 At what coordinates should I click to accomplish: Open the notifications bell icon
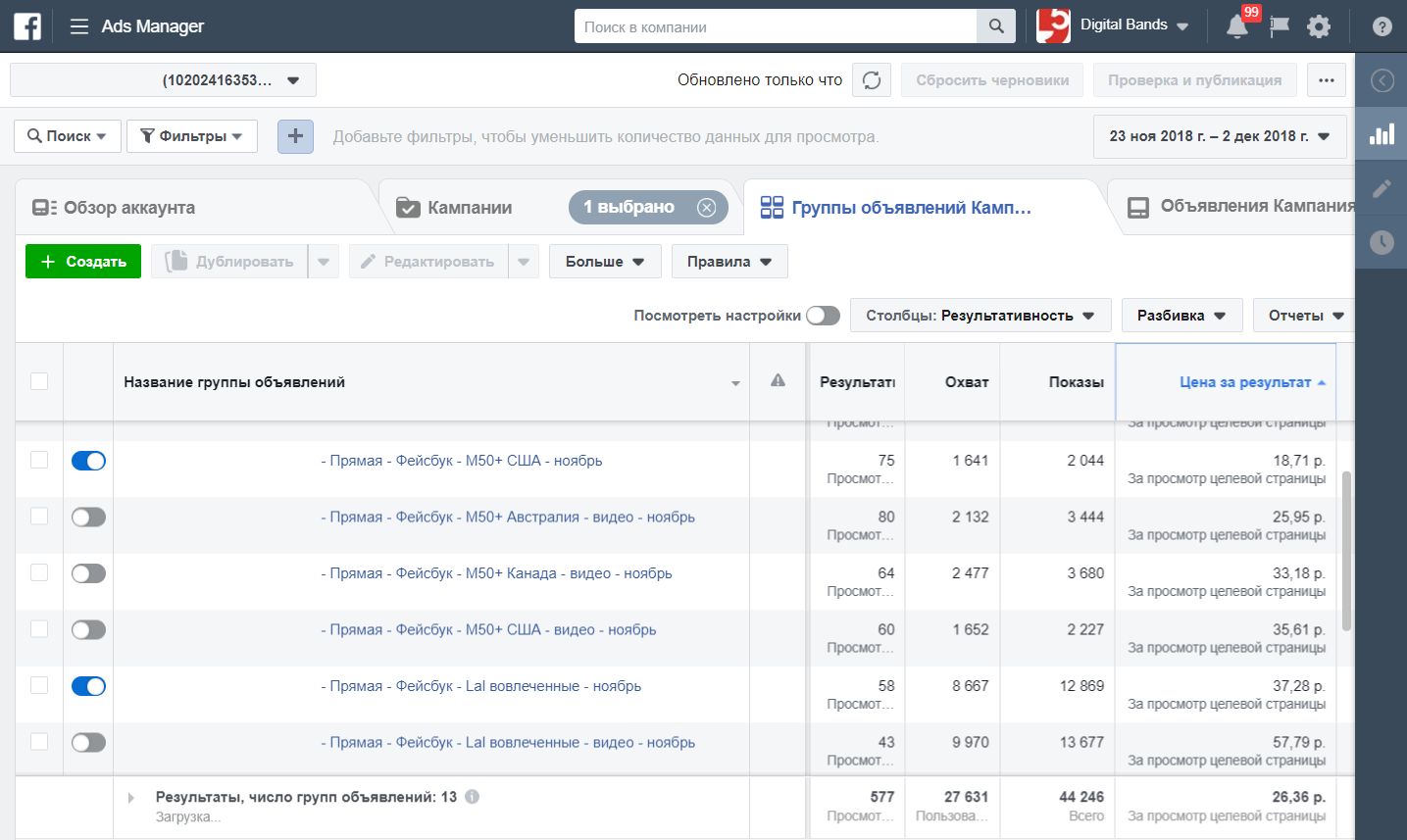coord(1237,26)
